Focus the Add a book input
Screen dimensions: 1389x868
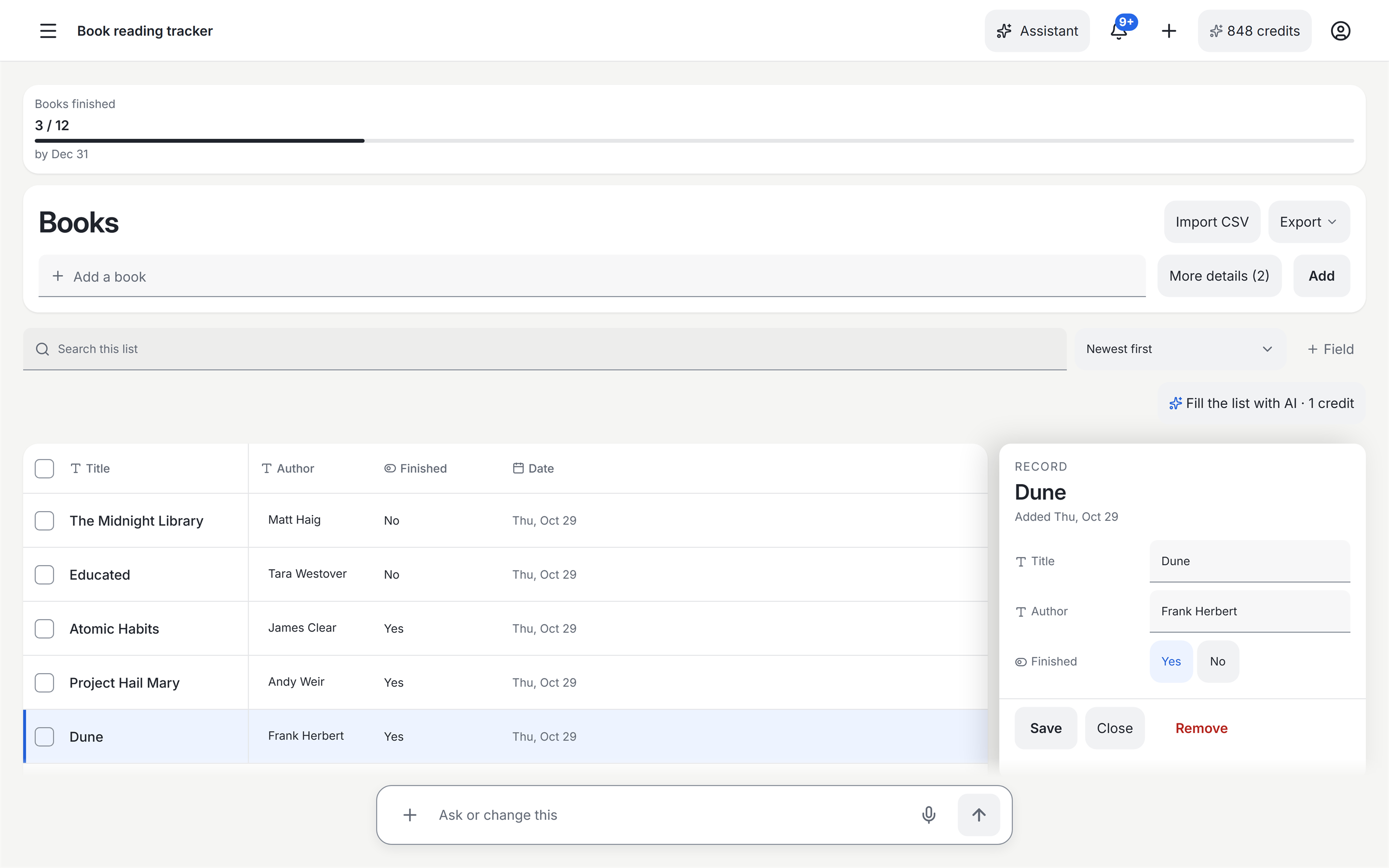click(592, 276)
